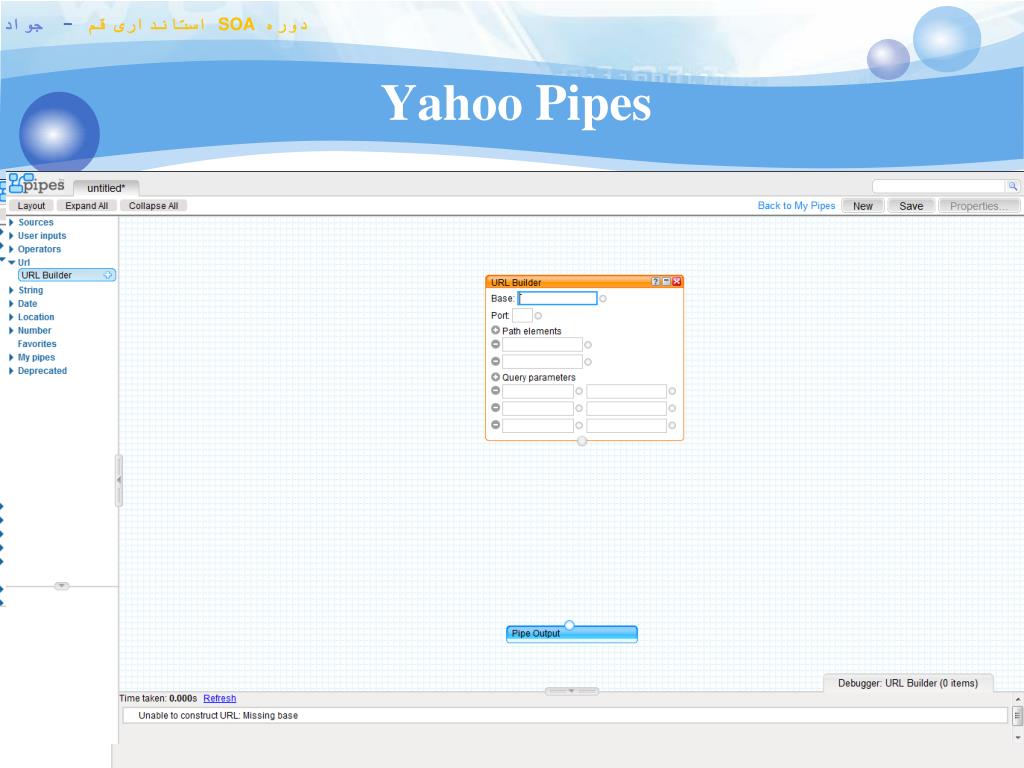
Task: Expand the Number category
Action: (x=11, y=330)
